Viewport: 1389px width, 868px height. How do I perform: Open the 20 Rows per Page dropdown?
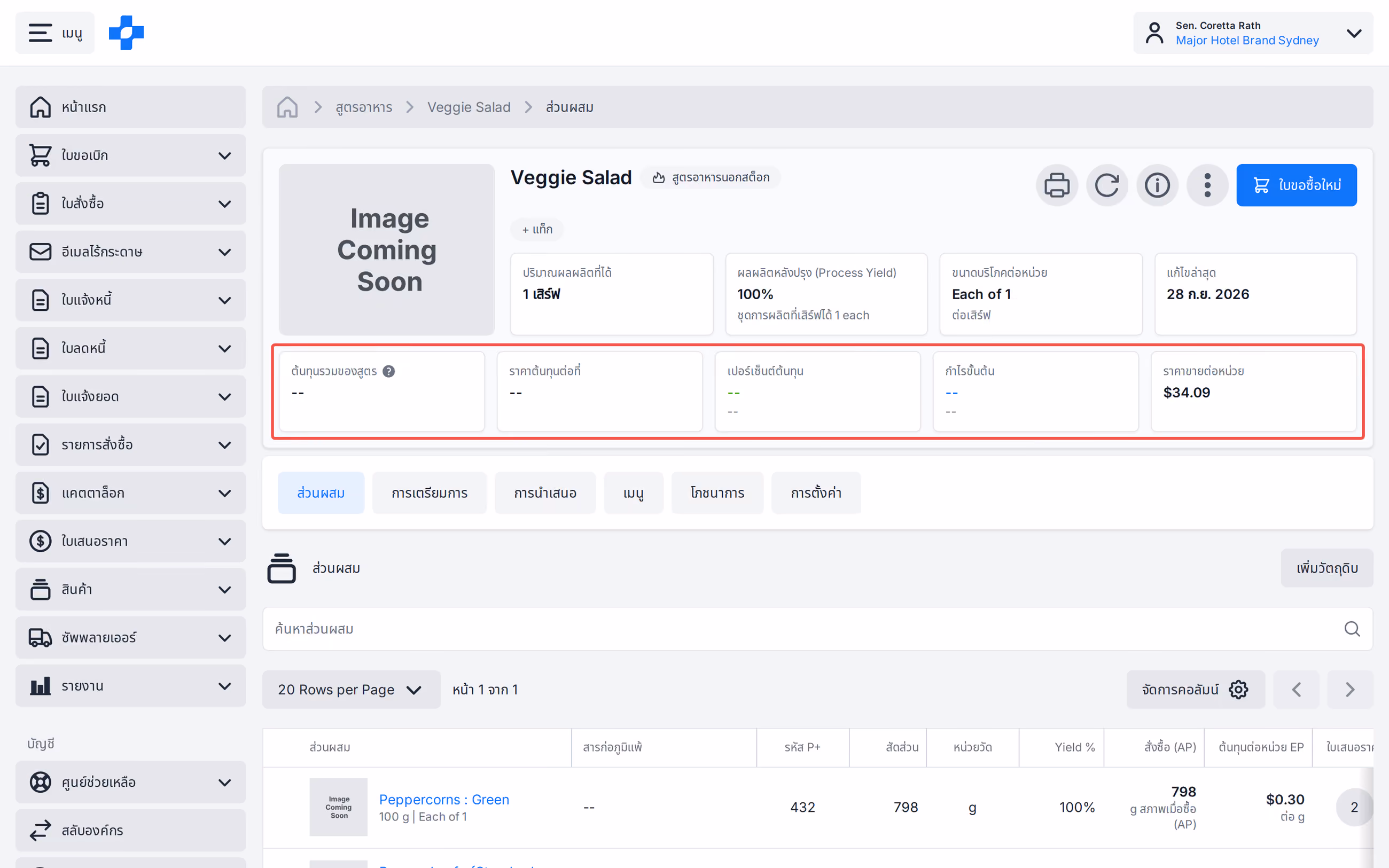click(x=352, y=690)
